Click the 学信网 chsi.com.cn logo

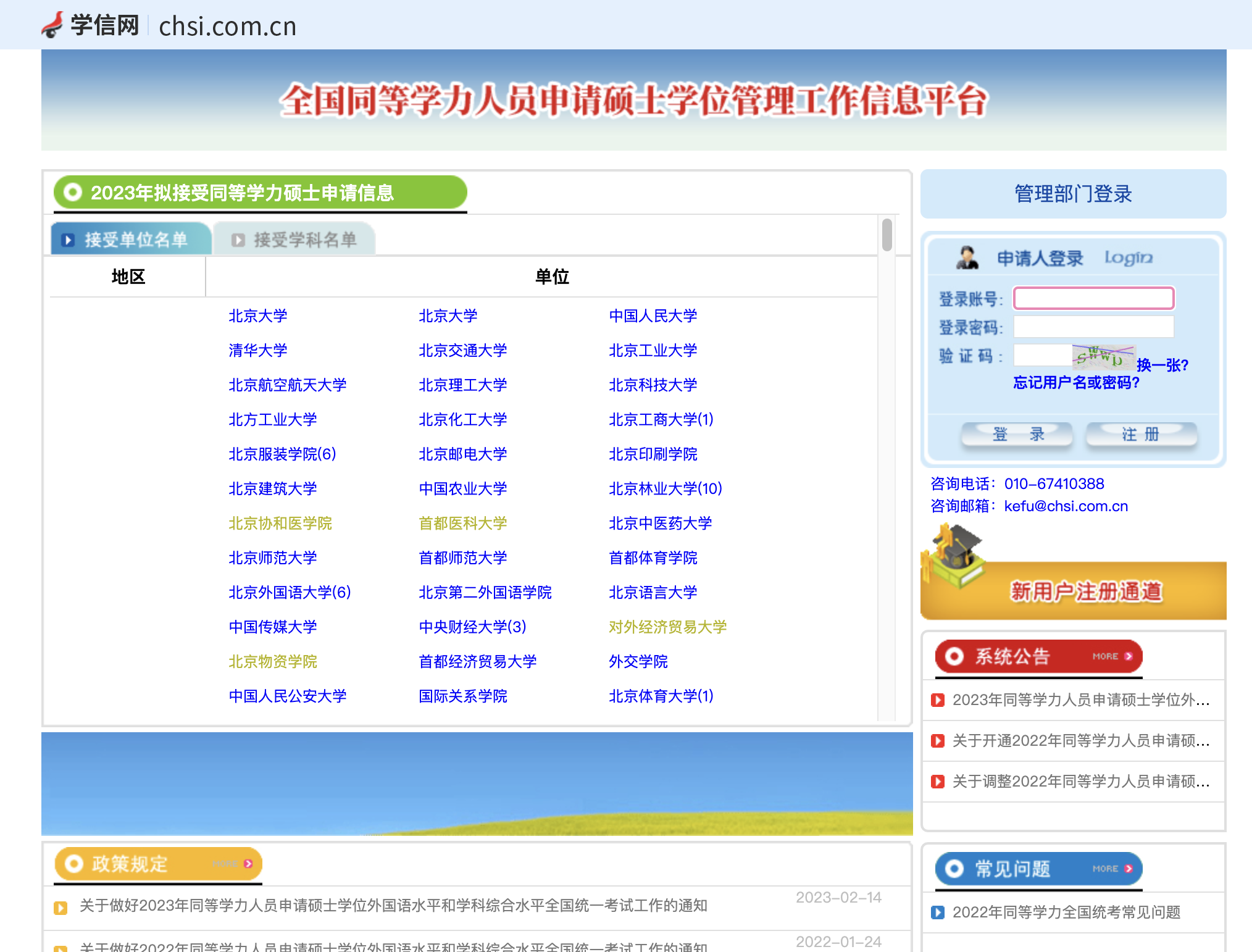(x=169, y=25)
